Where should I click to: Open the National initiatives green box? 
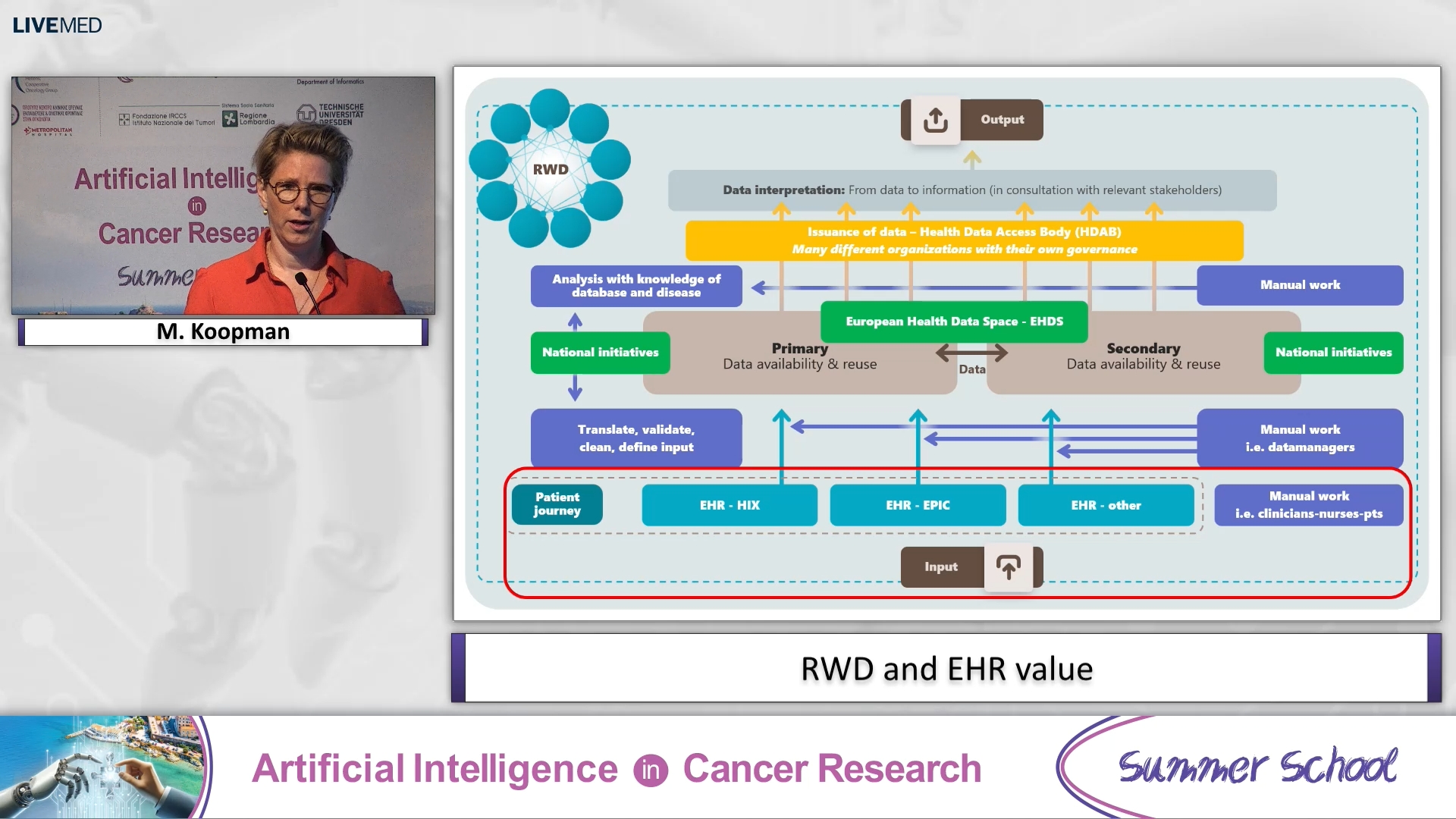coord(599,352)
